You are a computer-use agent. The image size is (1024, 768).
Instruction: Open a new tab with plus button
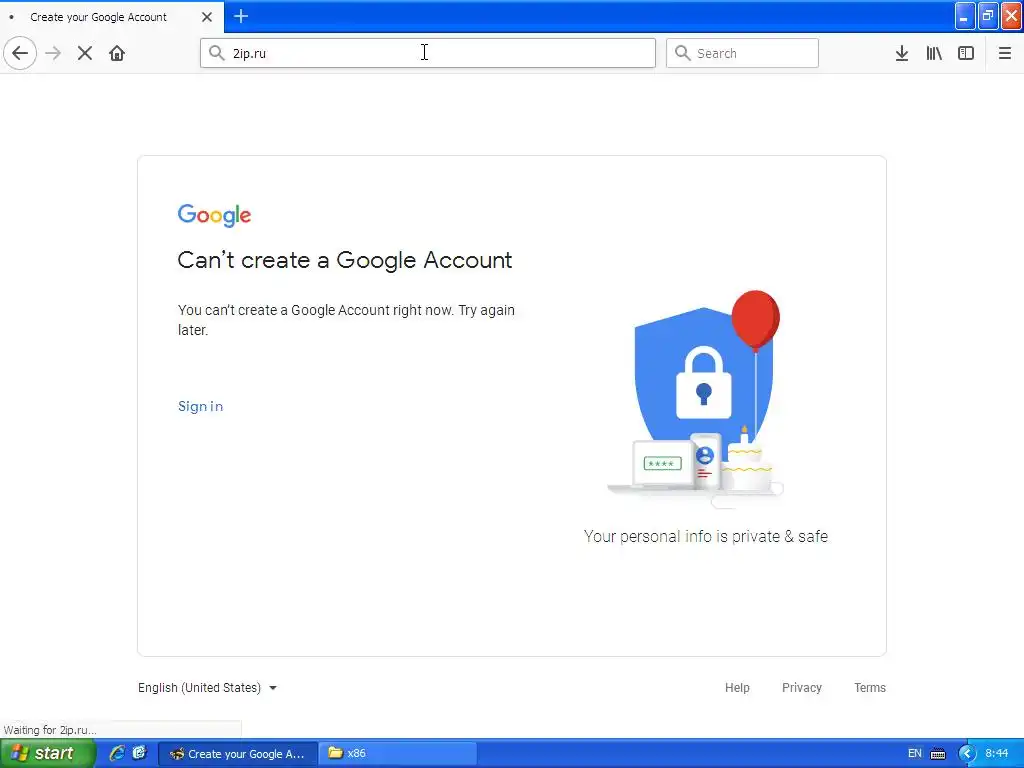point(241,16)
